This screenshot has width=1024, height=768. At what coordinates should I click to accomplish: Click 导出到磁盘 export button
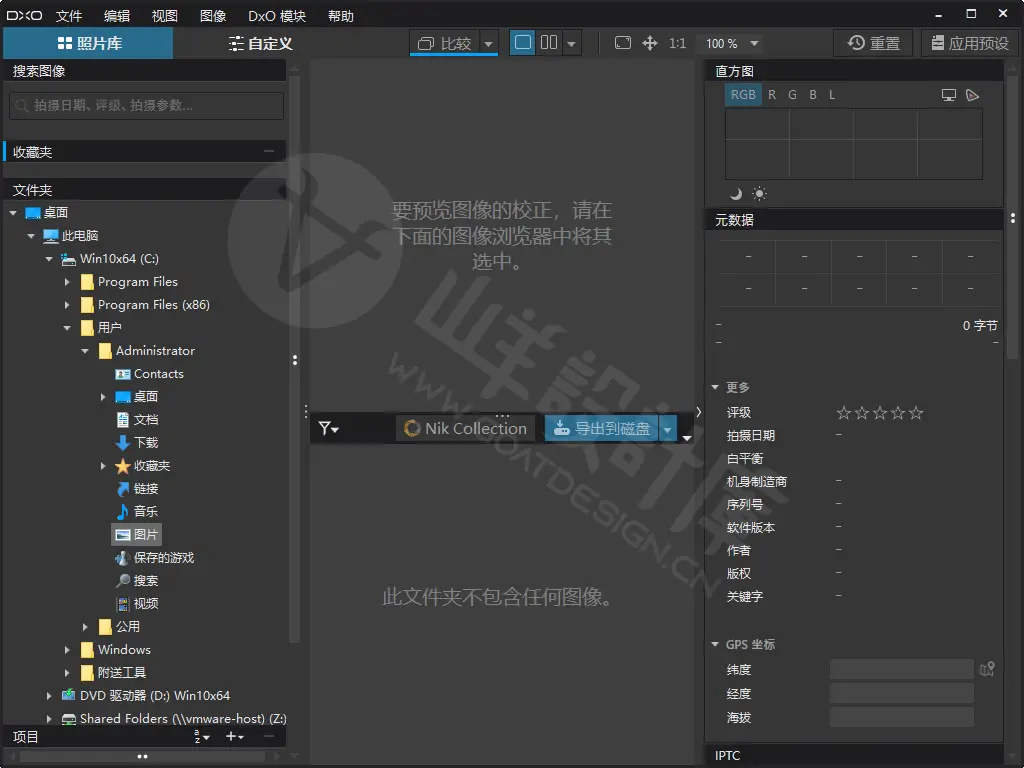point(601,428)
